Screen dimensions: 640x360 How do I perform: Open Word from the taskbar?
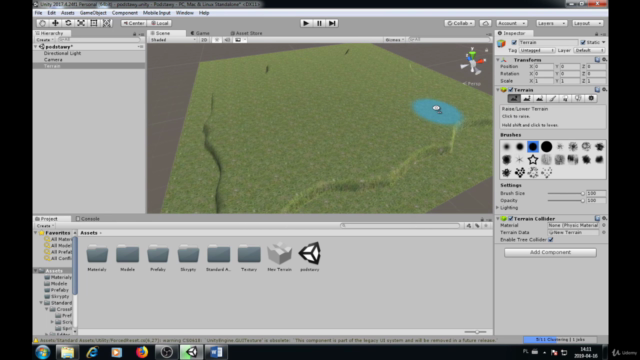(216, 352)
